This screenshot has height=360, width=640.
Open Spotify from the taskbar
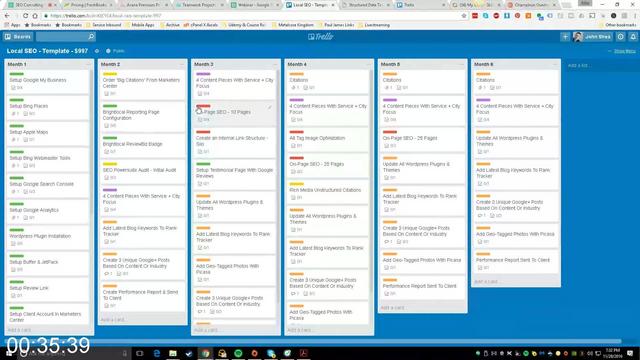[x=238, y=353]
